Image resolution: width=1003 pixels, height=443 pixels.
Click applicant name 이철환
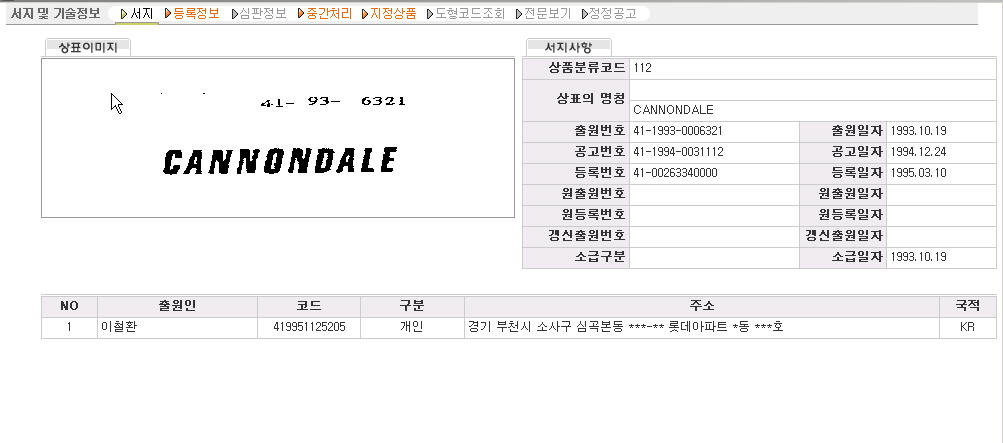(119, 327)
